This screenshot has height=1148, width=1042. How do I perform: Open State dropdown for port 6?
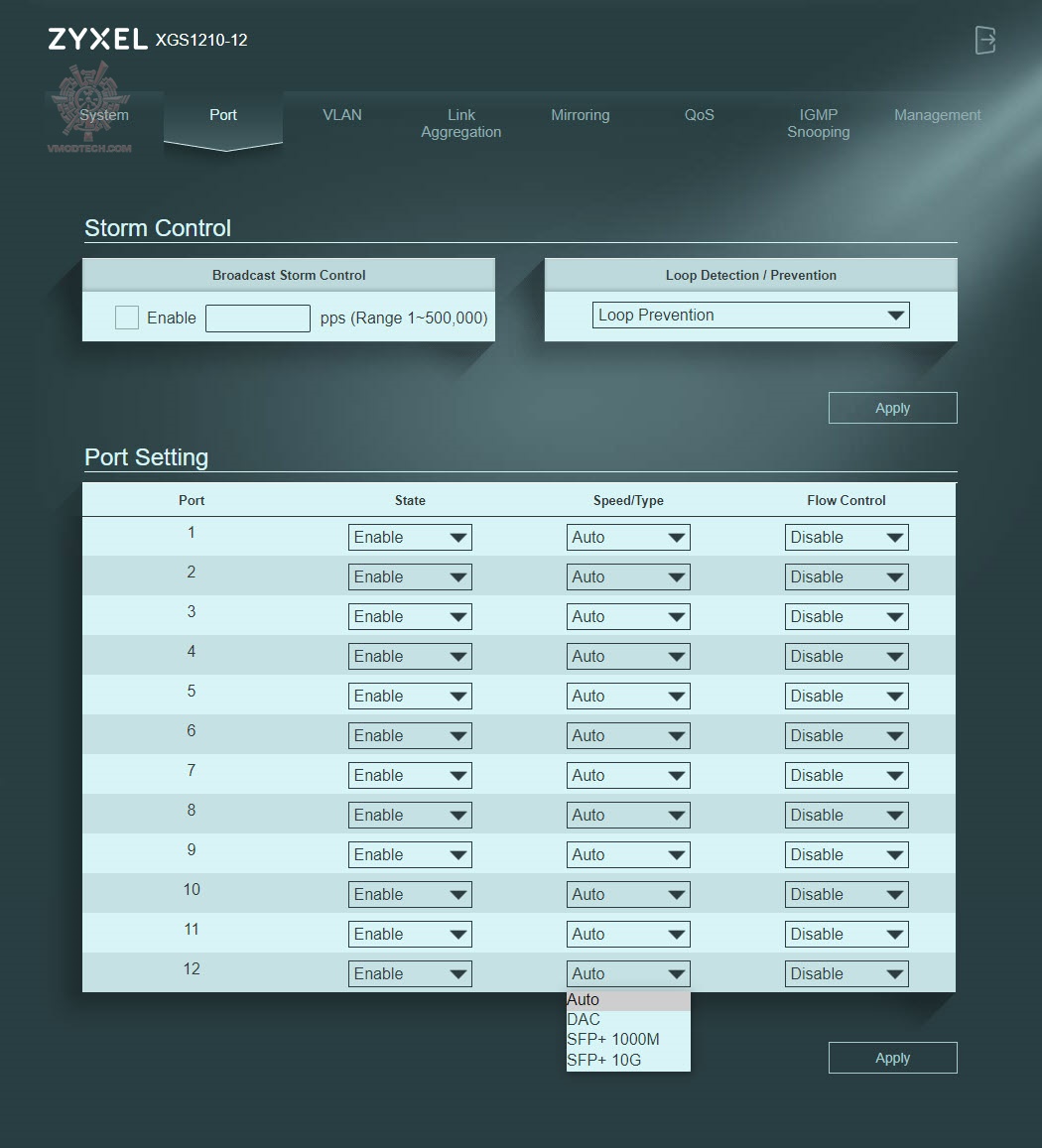click(410, 736)
